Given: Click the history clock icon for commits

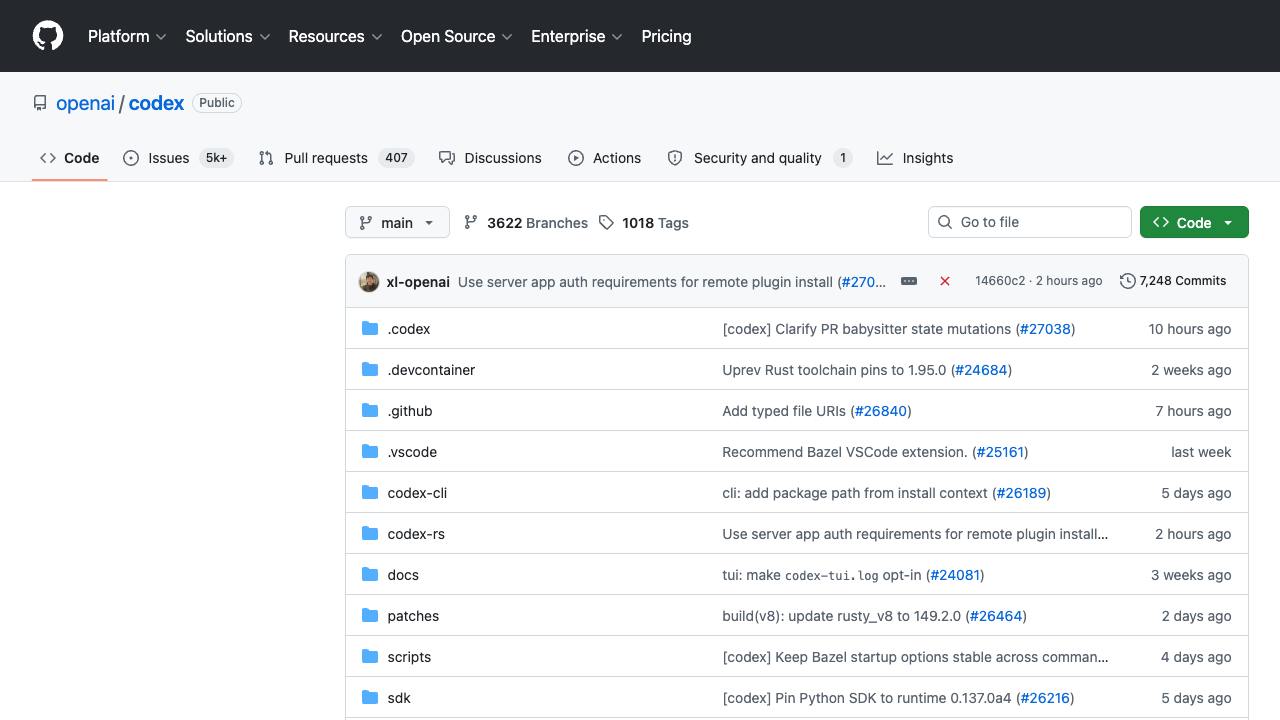Looking at the screenshot, I should point(1128,281).
